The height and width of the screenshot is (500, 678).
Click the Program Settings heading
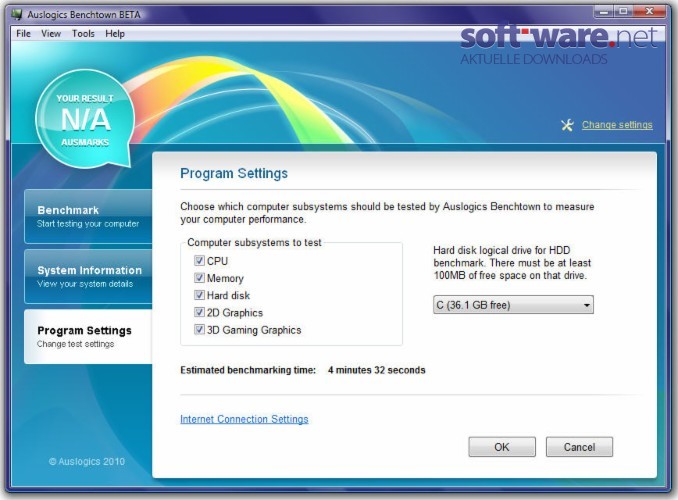[234, 173]
